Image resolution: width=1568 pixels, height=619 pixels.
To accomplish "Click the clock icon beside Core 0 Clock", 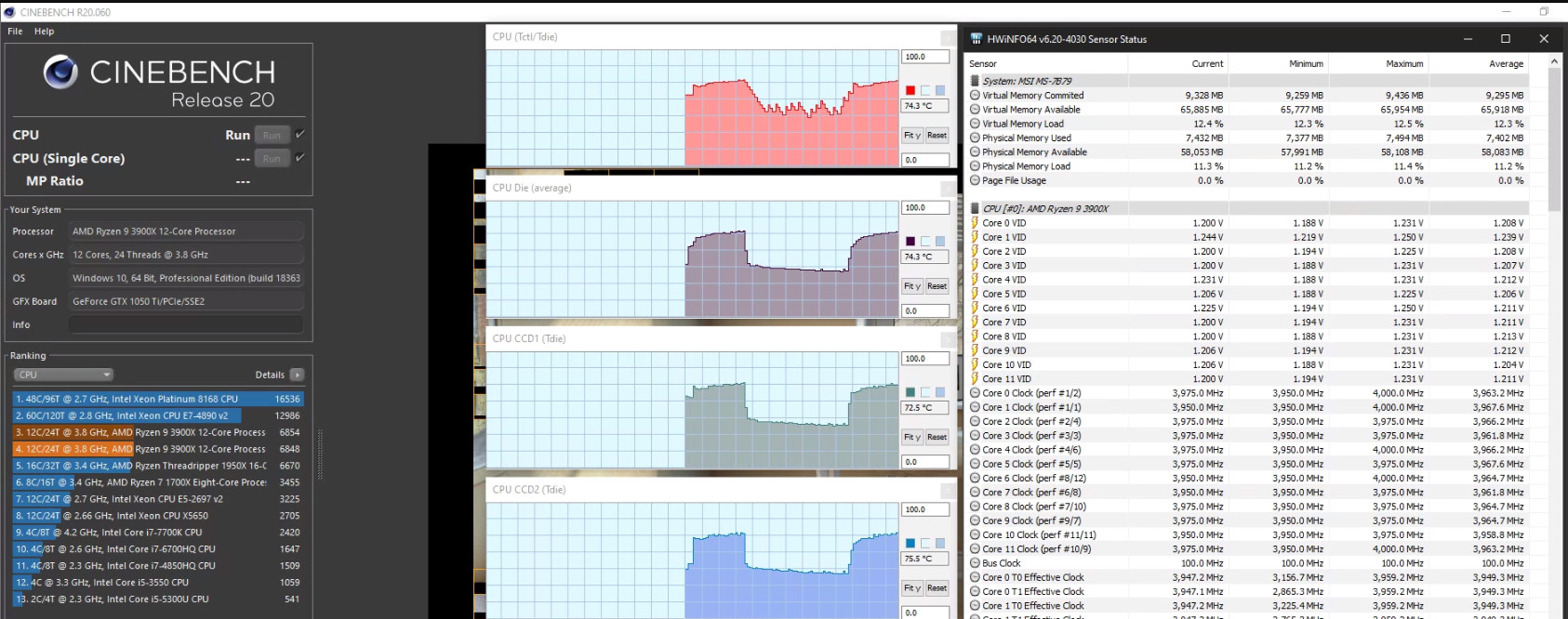I will (x=975, y=393).
